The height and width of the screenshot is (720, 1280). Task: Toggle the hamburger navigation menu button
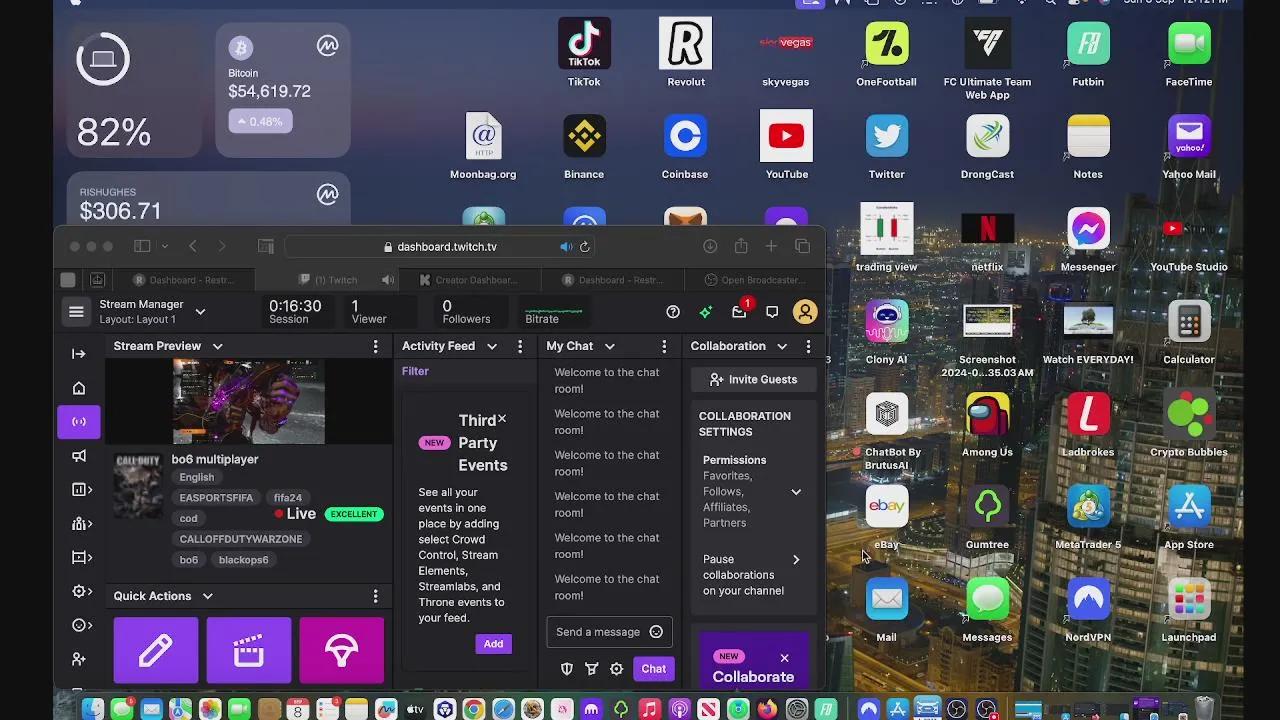click(76, 312)
